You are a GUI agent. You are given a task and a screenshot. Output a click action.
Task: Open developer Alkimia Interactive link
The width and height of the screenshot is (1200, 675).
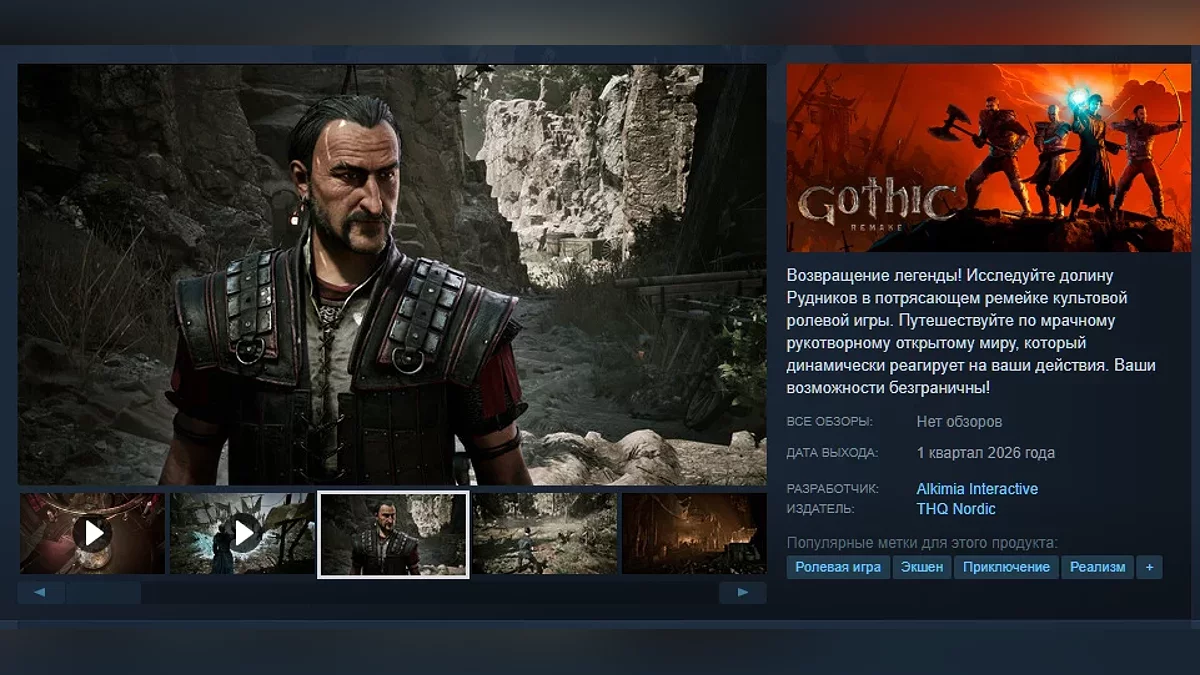[977, 489]
